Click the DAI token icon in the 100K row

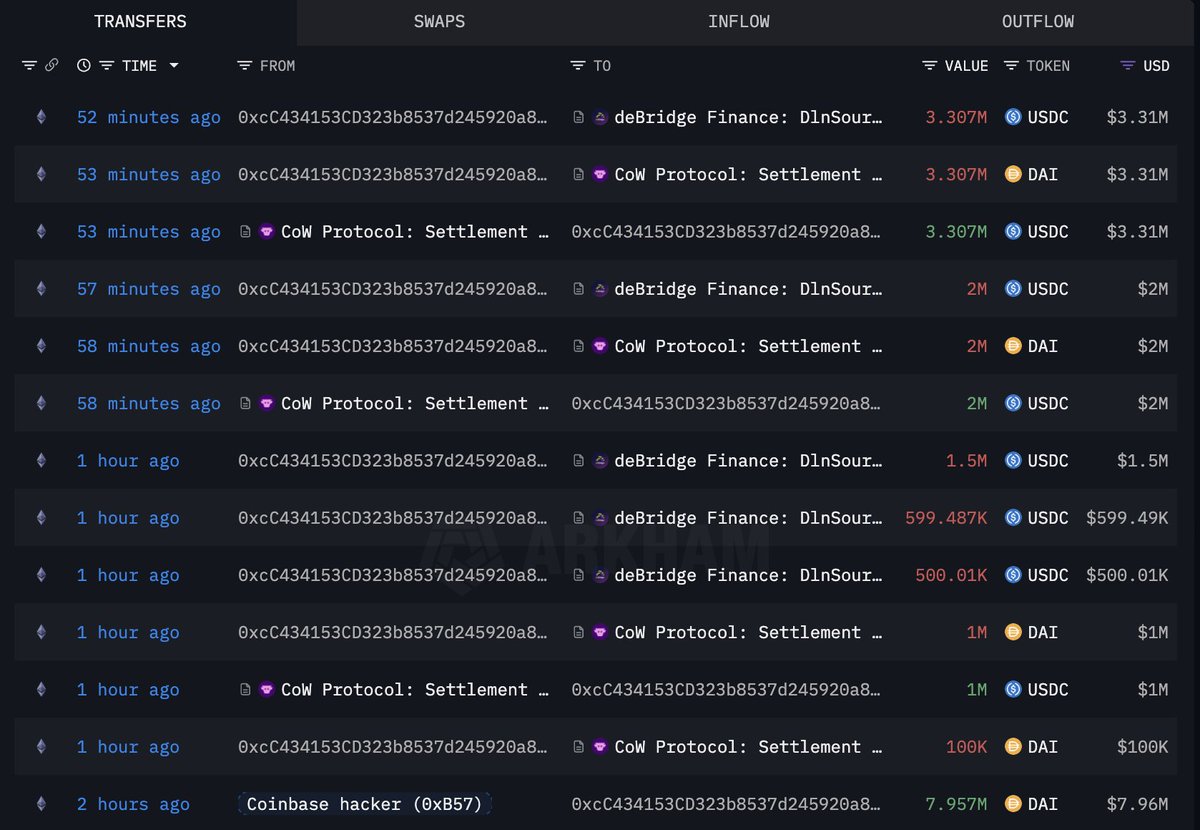tap(1013, 747)
